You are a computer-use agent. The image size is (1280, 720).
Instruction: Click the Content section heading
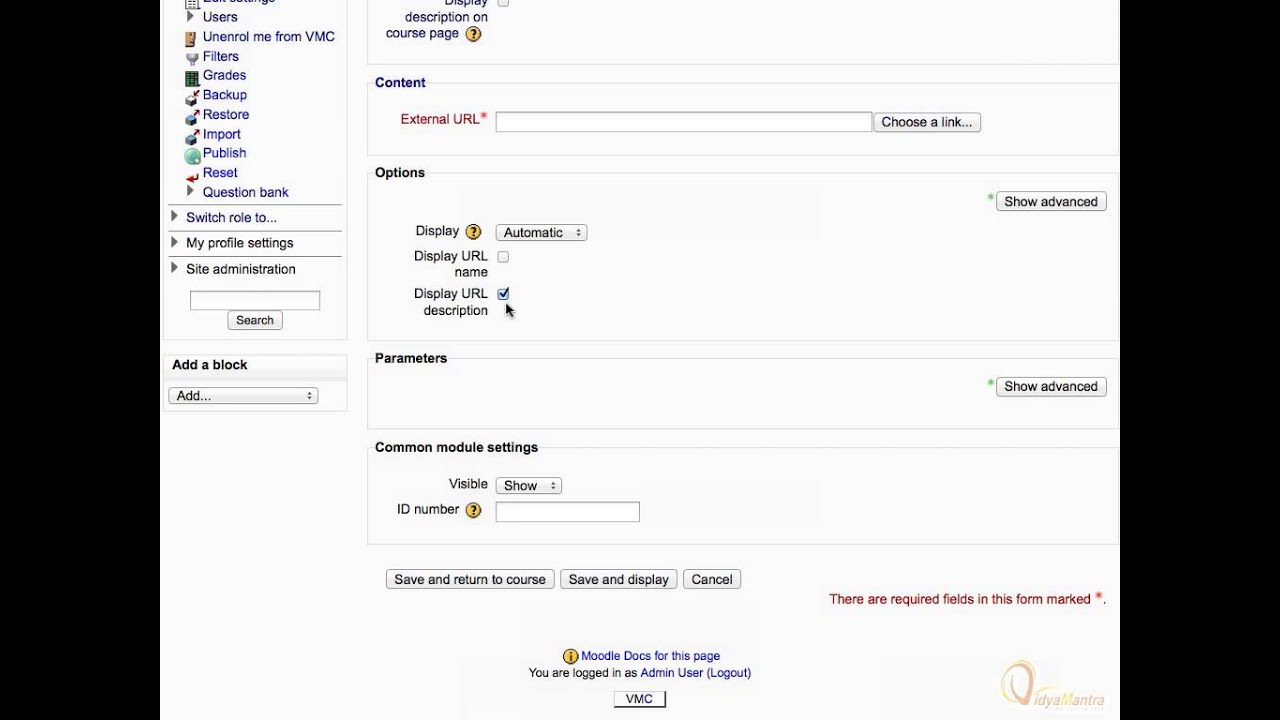click(x=400, y=83)
